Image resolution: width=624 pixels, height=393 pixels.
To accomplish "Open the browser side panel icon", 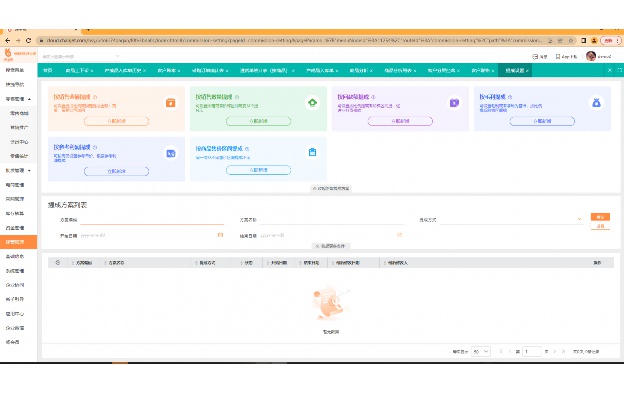I will 583,40.
